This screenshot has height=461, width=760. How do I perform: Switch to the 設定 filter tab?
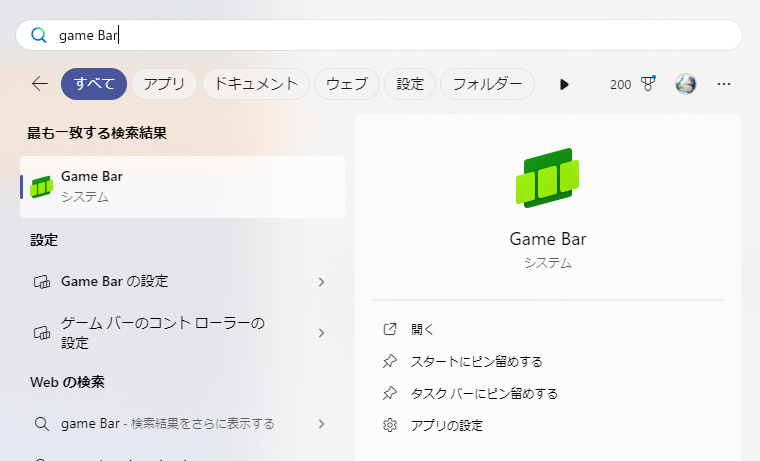(410, 84)
